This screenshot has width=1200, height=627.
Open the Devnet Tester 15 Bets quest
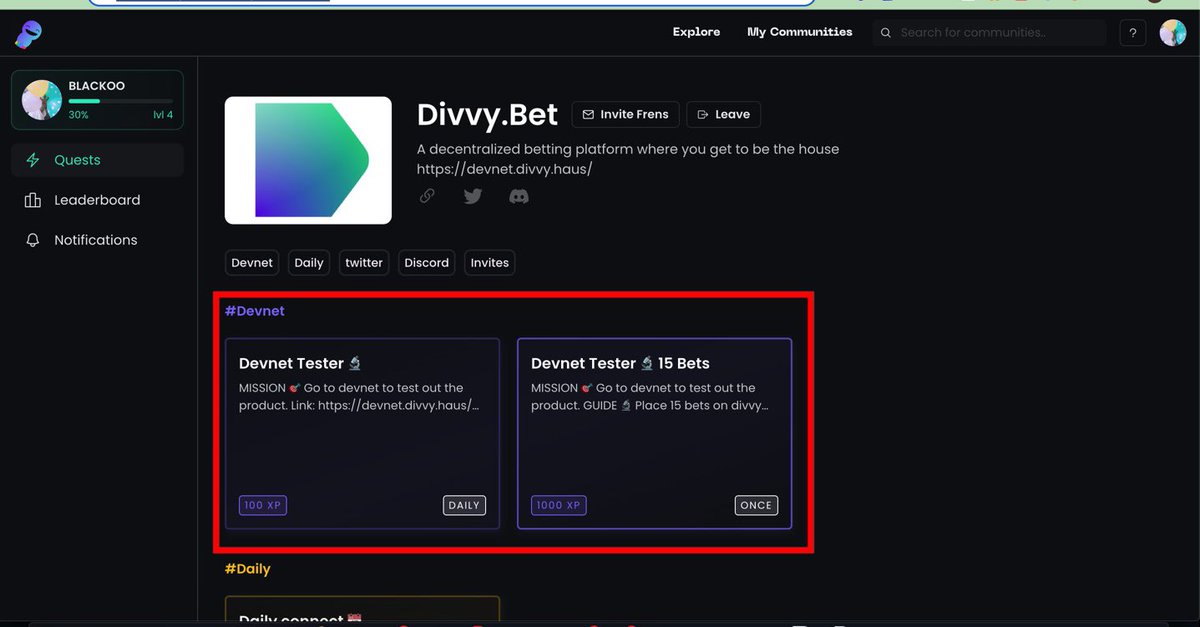click(654, 433)
